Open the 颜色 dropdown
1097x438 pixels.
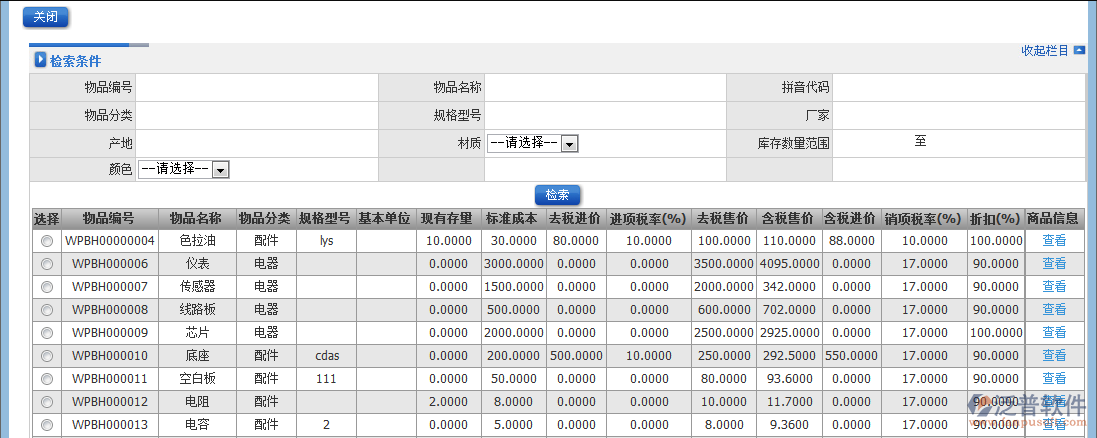(x=184, y=169)
